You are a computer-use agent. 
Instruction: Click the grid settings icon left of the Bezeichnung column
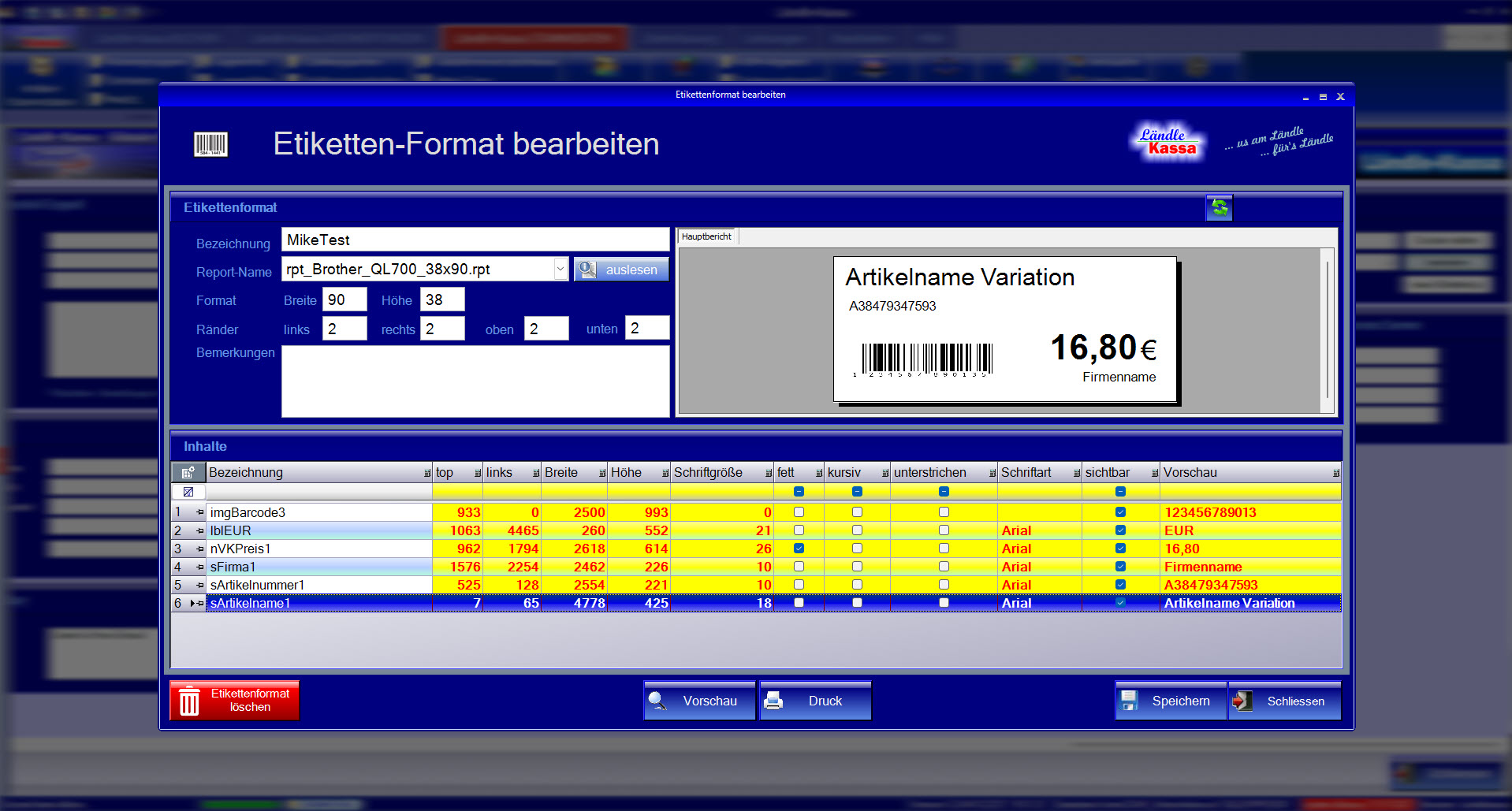[188, 473]
